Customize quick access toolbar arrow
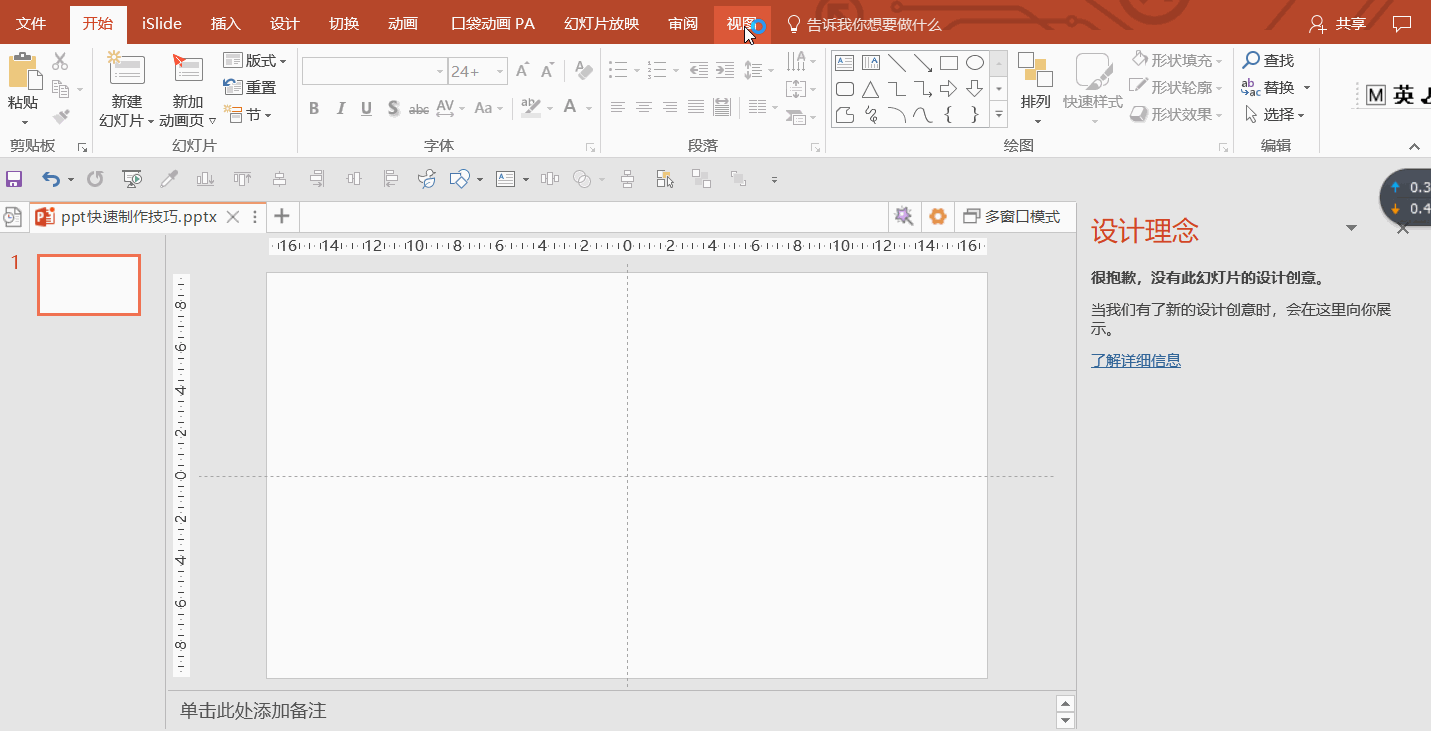 click(x=773, y=180)
